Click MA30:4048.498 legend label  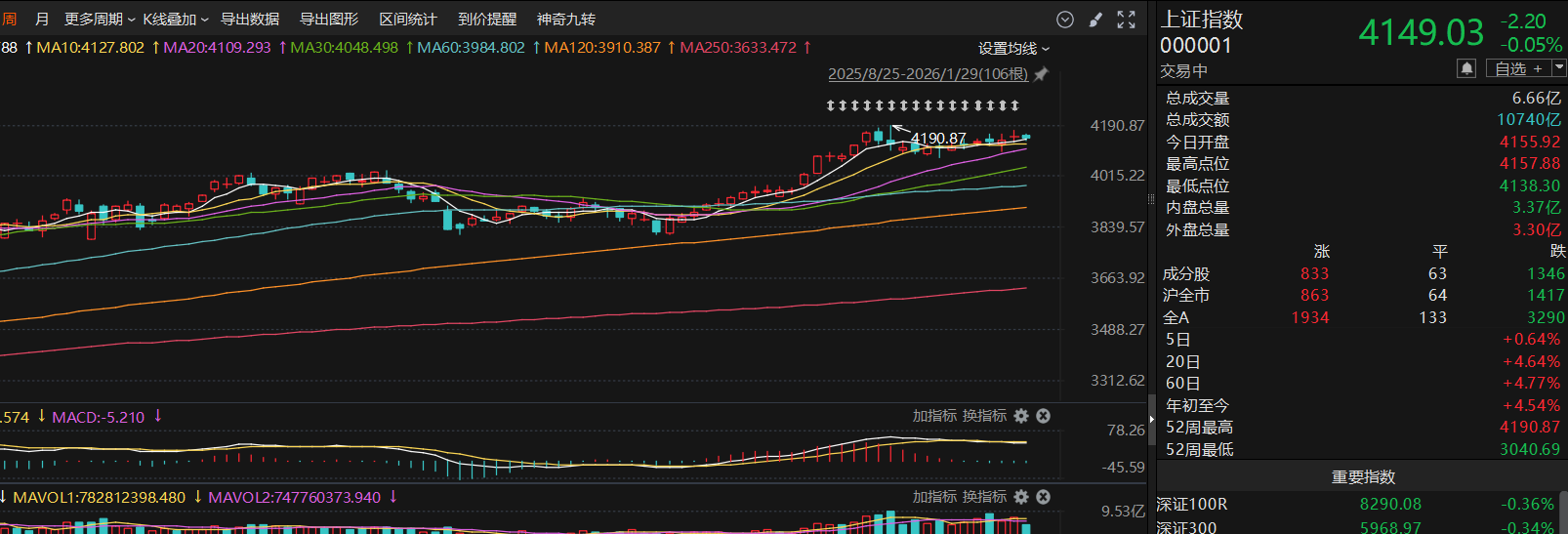click(x=344, y=47)
